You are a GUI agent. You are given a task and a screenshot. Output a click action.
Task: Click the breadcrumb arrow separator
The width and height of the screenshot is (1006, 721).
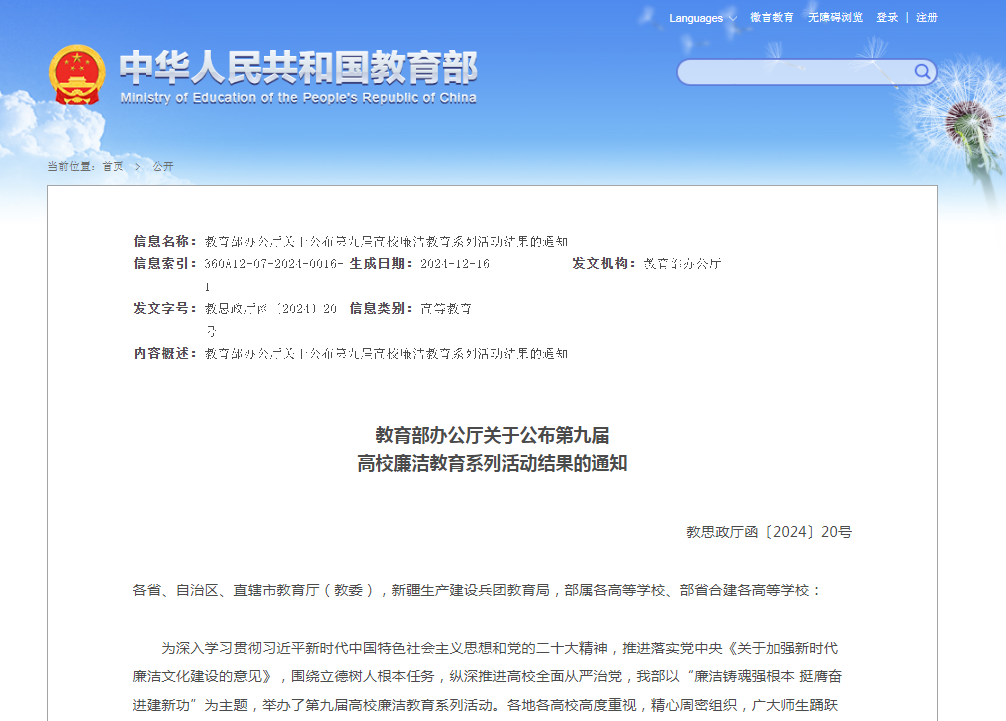tap(138, 166)
